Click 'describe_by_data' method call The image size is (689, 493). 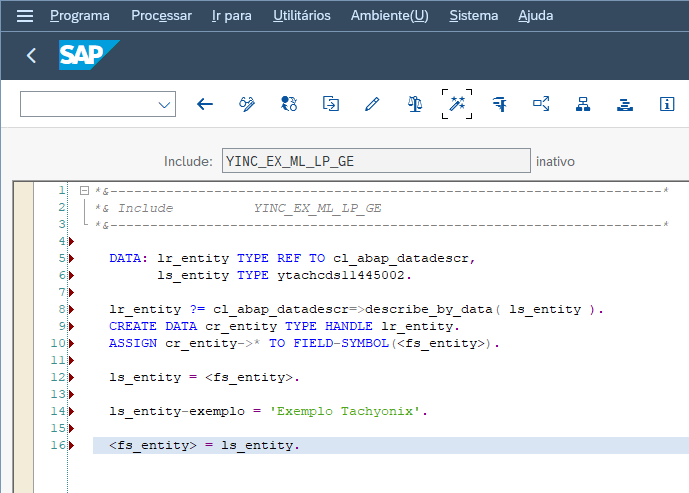coord(429,309)
